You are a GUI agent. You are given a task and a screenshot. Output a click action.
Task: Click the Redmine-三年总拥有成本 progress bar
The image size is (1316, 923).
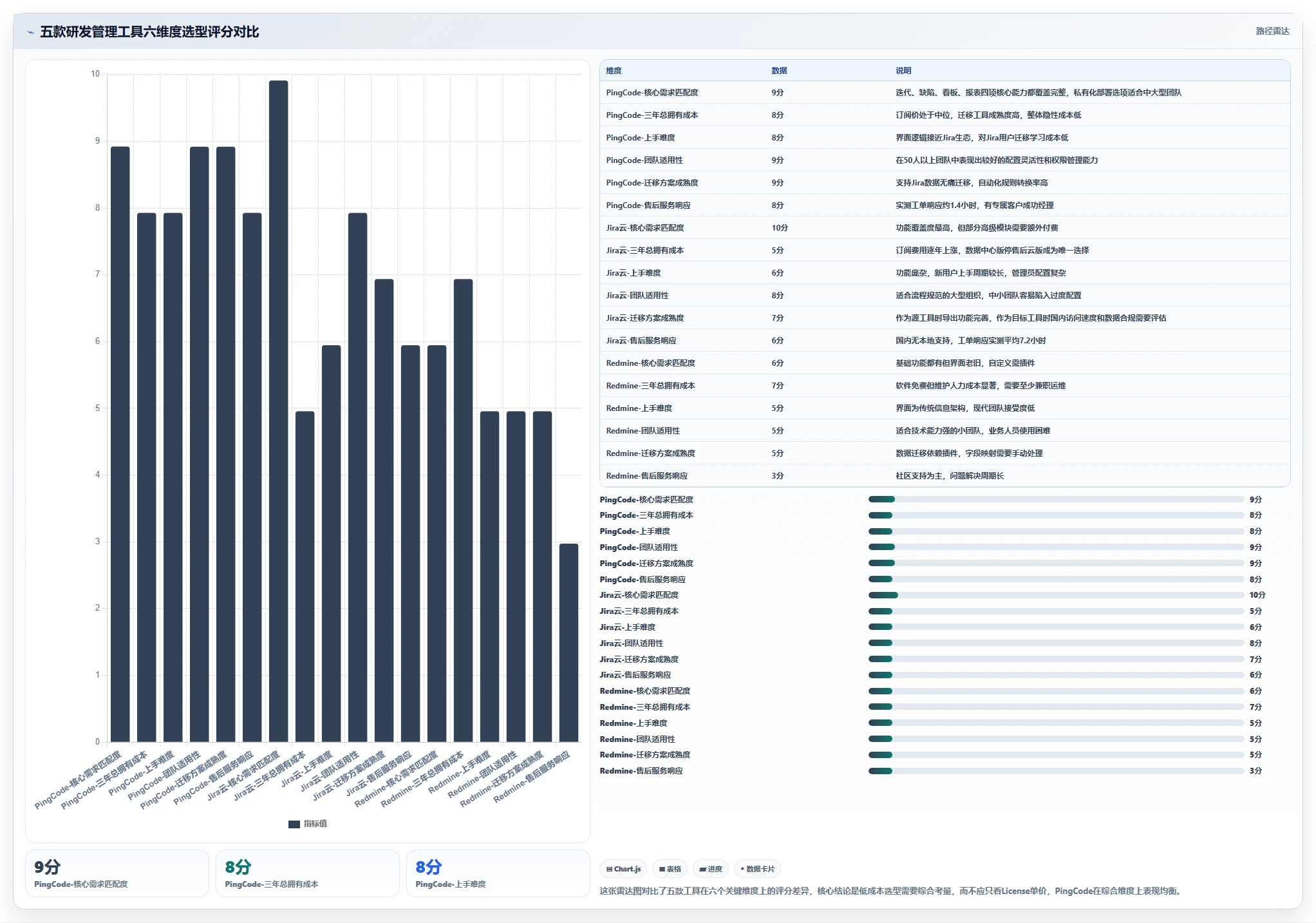tap(1056, 707)
